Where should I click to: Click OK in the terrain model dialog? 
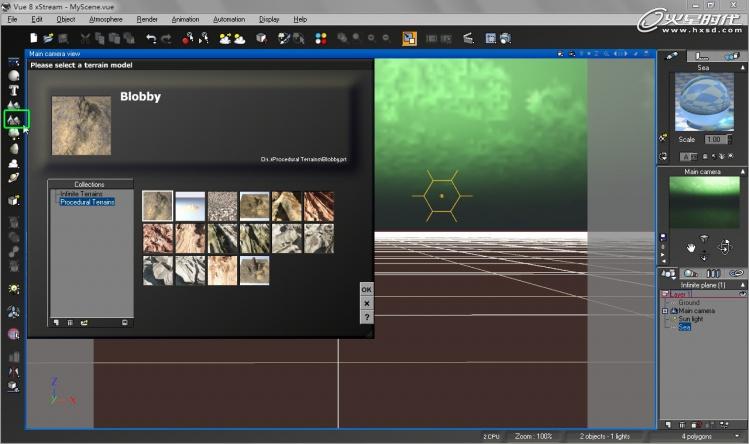click(x=366, y=290)
